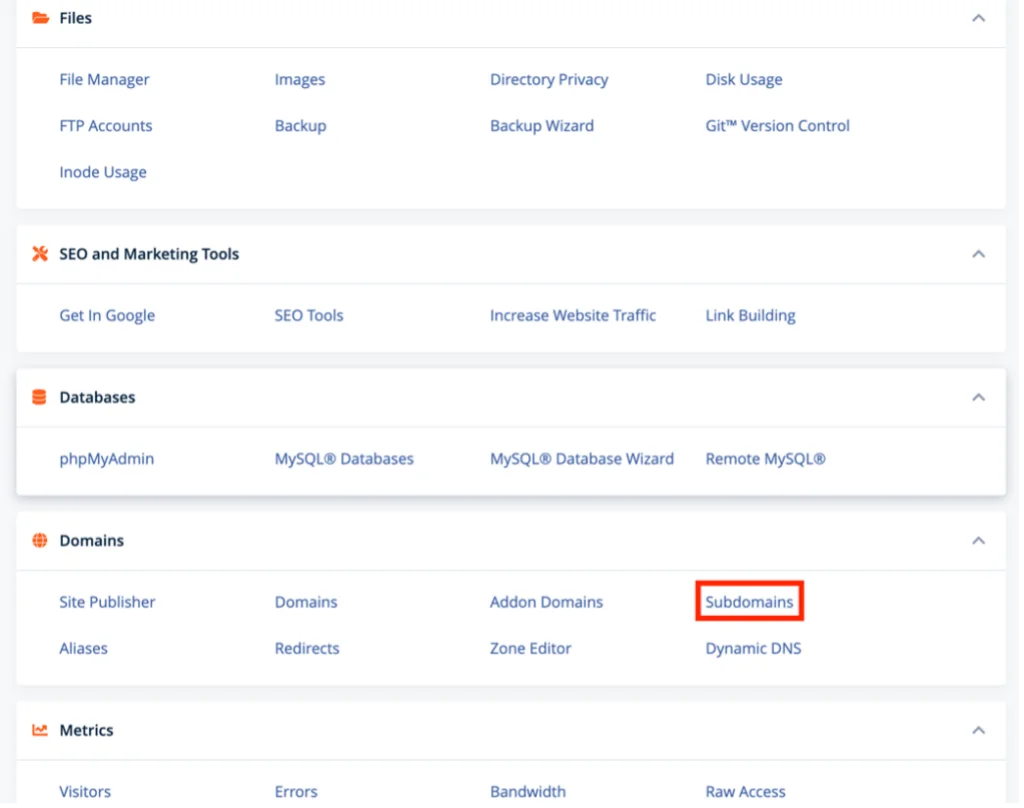Open Git Version Control
This screenshot has height=808, width=1024.
(777, 125)
